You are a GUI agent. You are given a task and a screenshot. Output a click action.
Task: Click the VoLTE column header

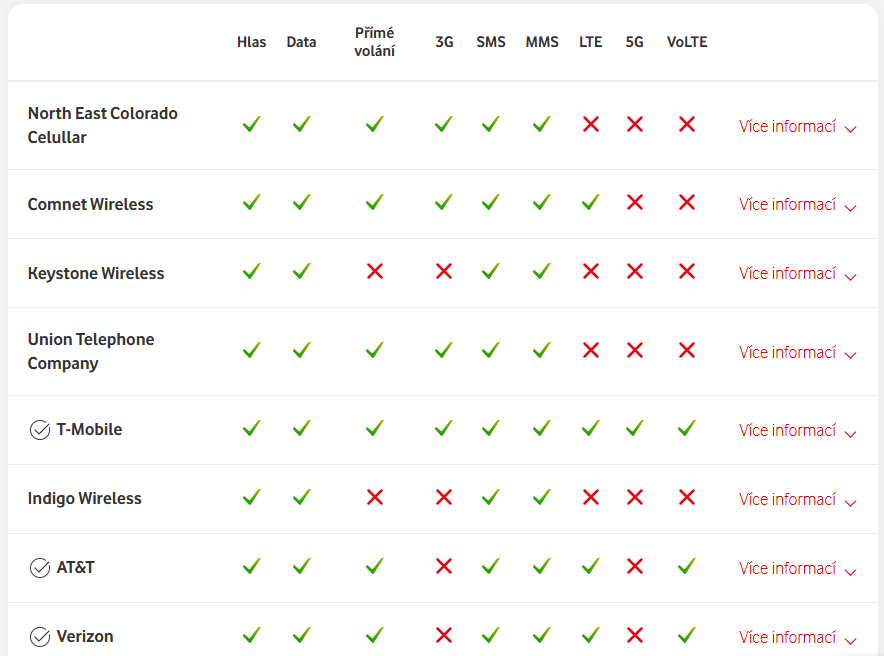(687, 42)
